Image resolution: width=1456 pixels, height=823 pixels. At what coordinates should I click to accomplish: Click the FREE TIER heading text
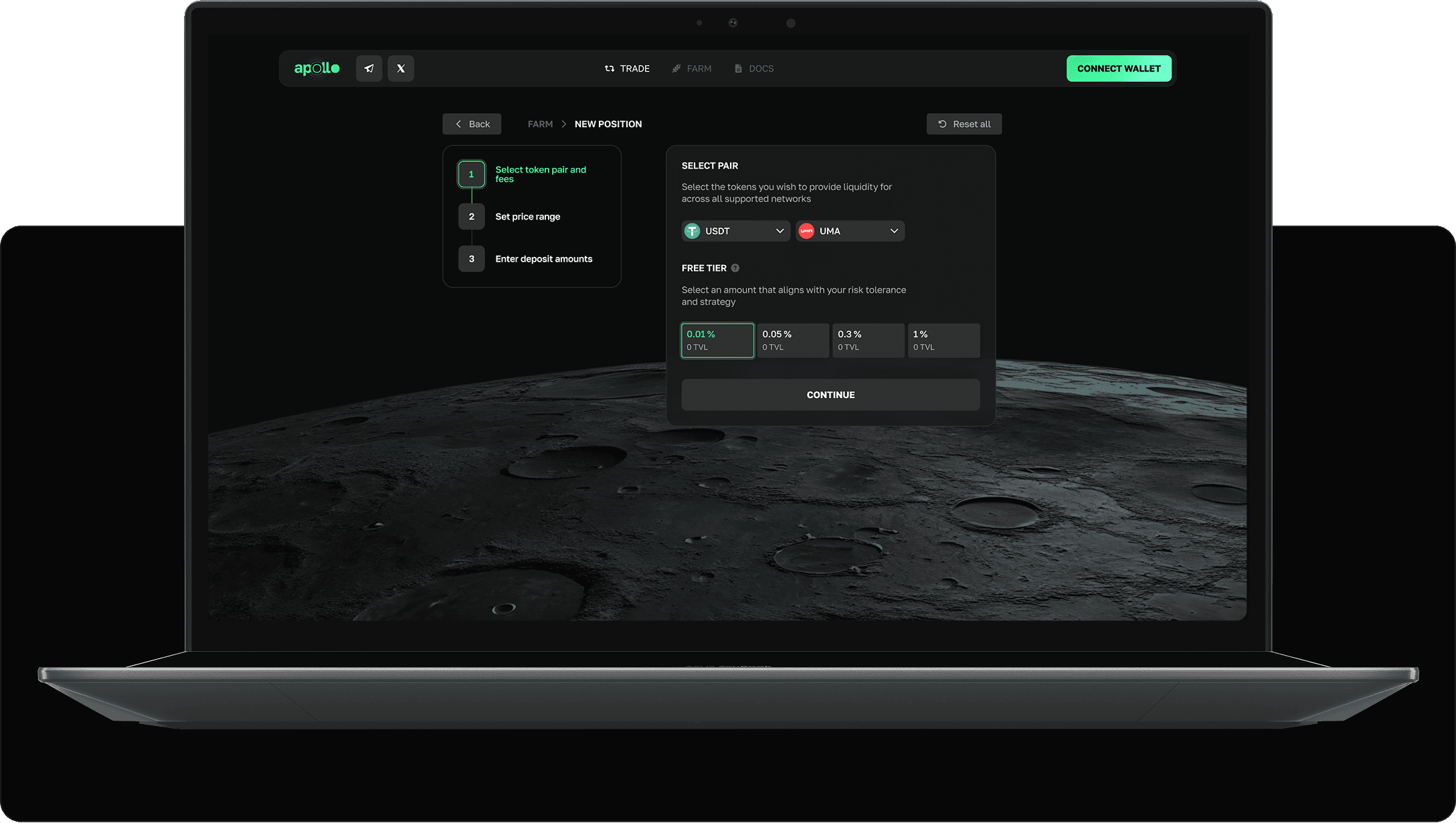tap(704, 268)
